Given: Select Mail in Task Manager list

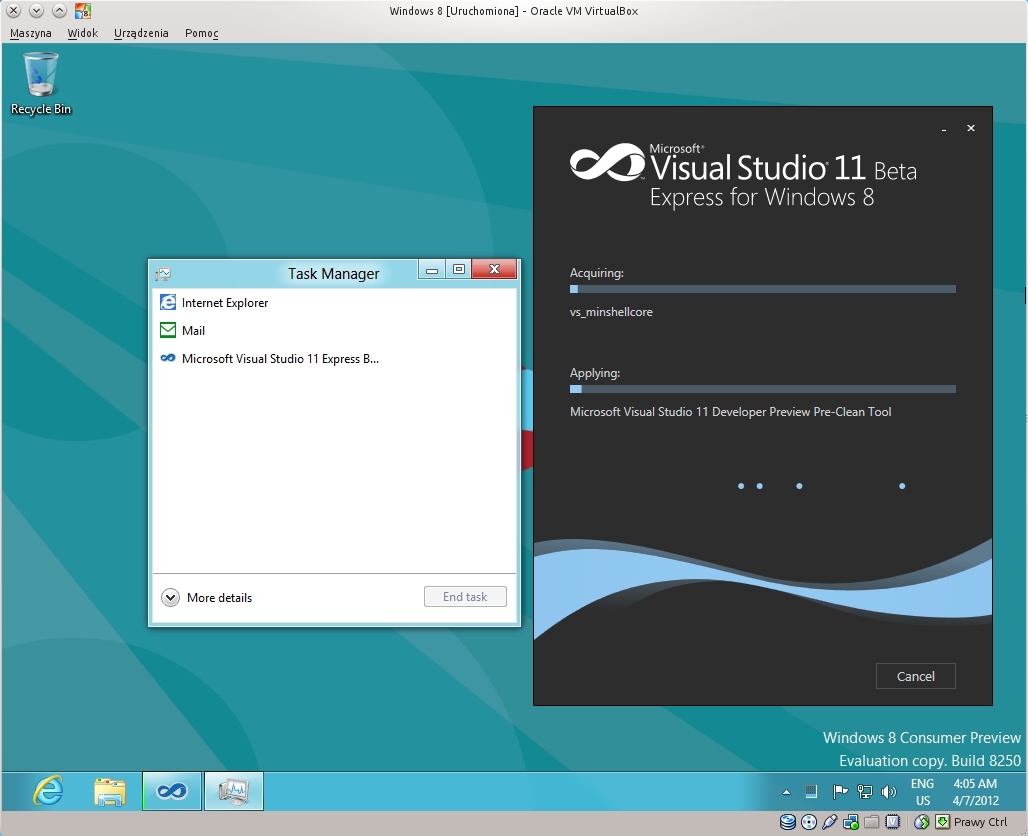Looking at the screenshot, I should (334, 330).
